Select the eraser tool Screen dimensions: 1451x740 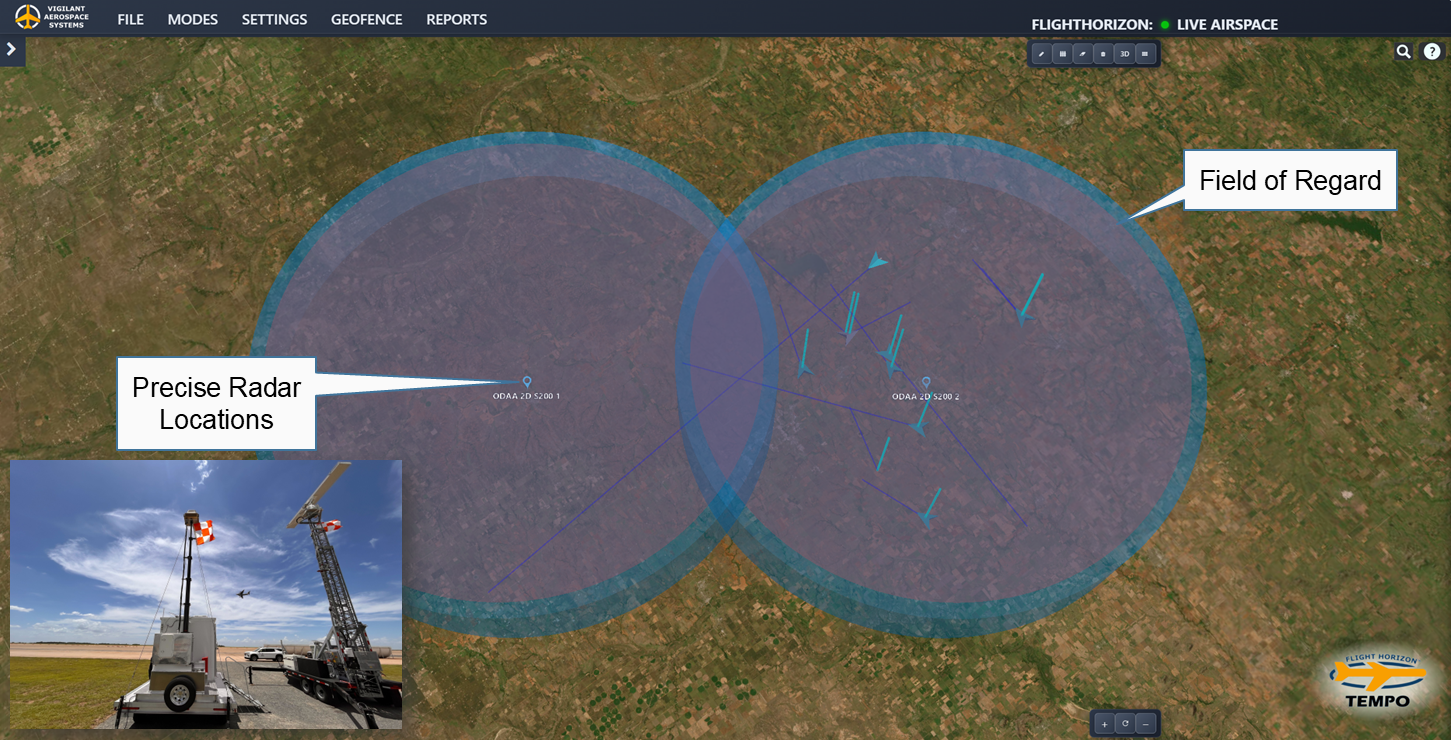pyautogui.click(x=1083, y=53)
